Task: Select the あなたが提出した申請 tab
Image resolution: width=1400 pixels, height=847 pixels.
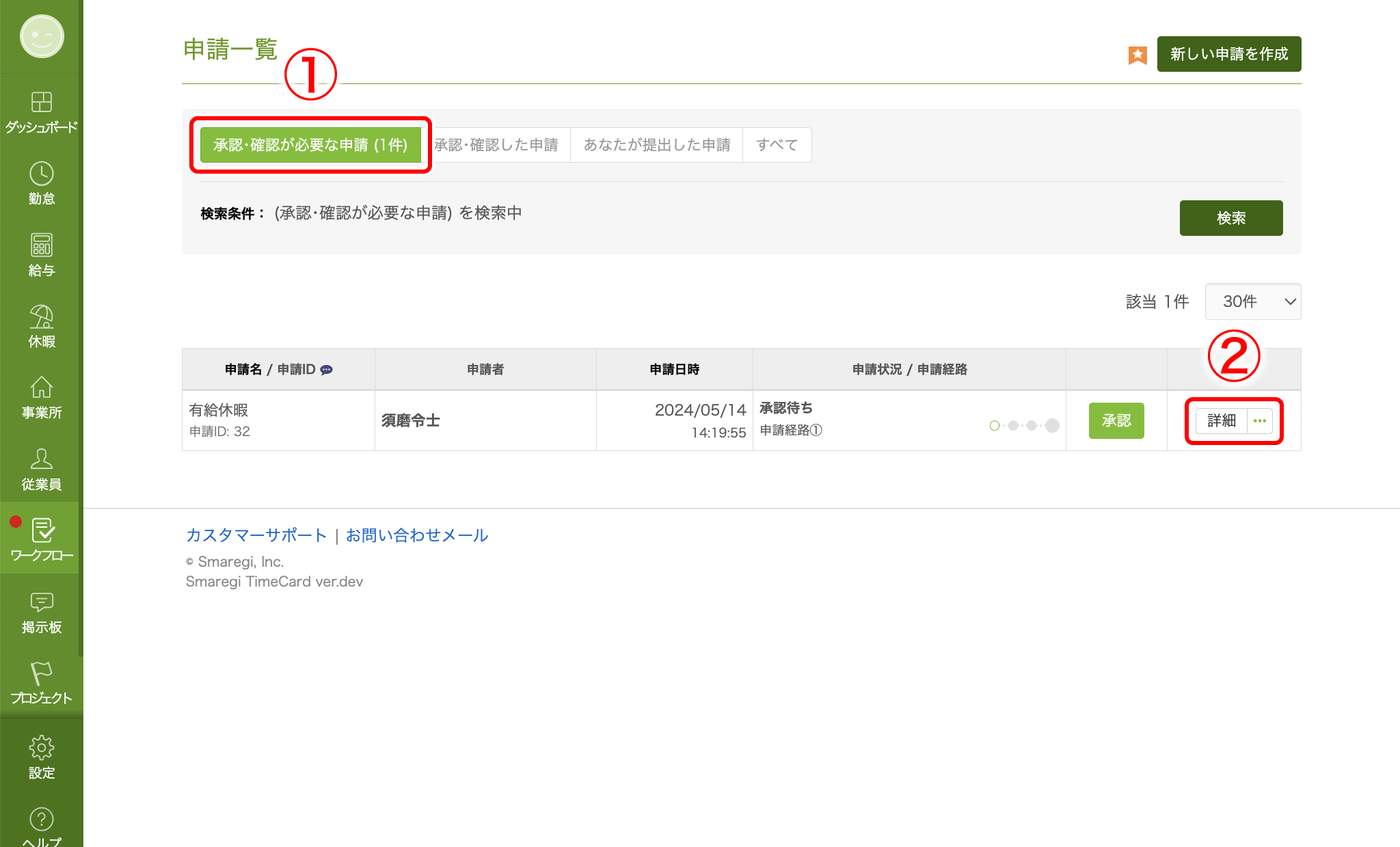Action: click(x=656, y=145)
